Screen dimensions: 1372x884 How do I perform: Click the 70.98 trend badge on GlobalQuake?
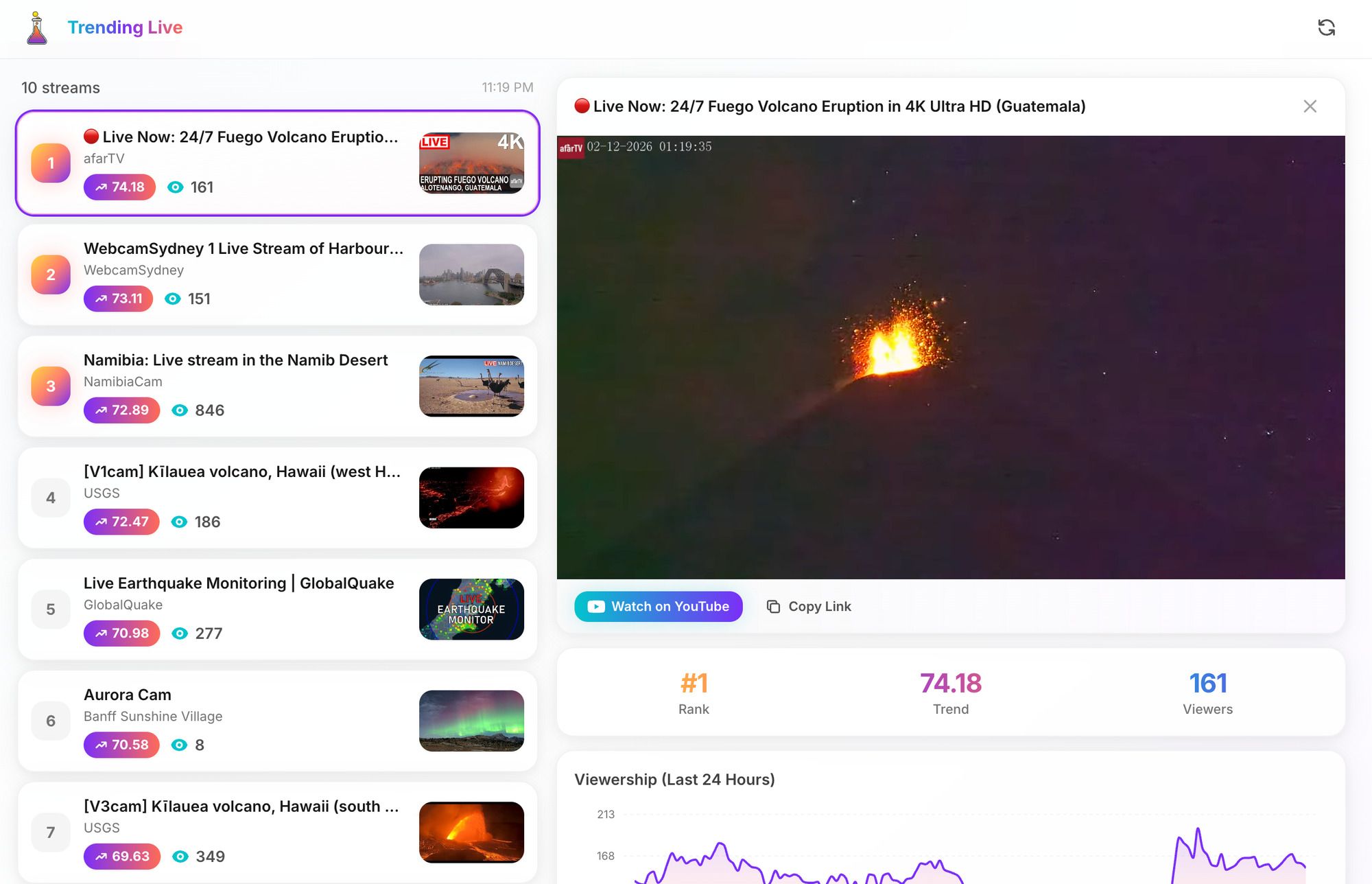pyautogui.click(x=121, y=633)
